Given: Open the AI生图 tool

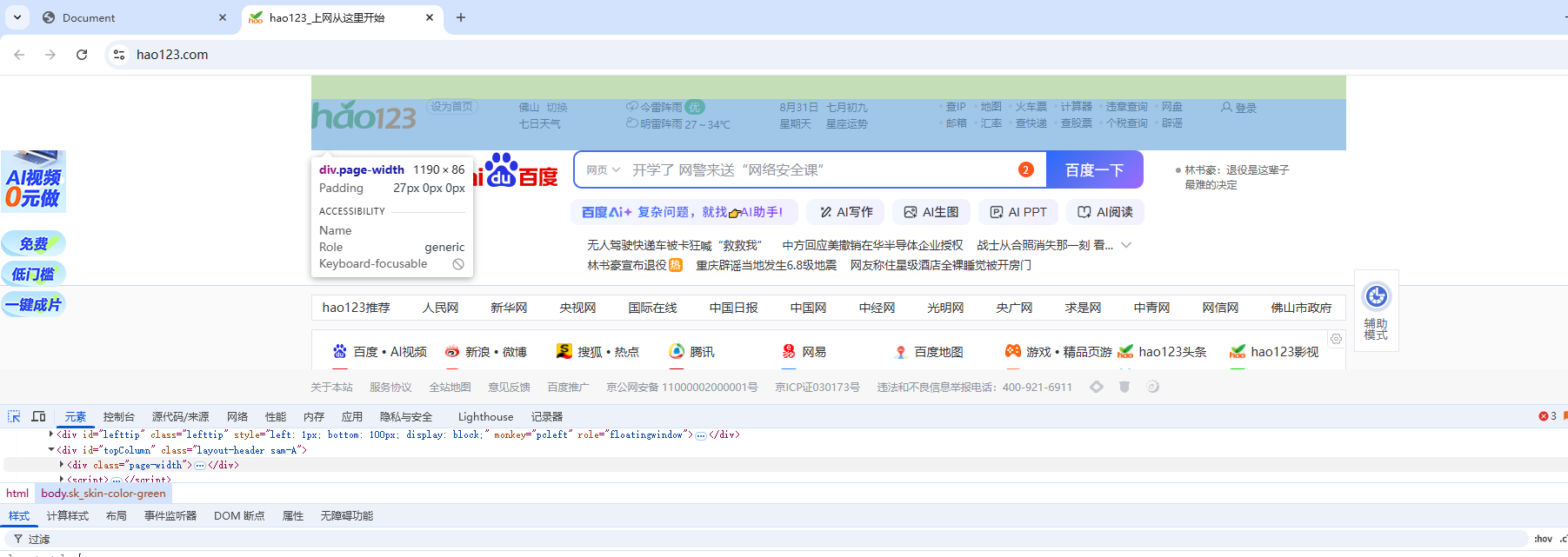Looking at the screenshot, I should coord(931,212).
